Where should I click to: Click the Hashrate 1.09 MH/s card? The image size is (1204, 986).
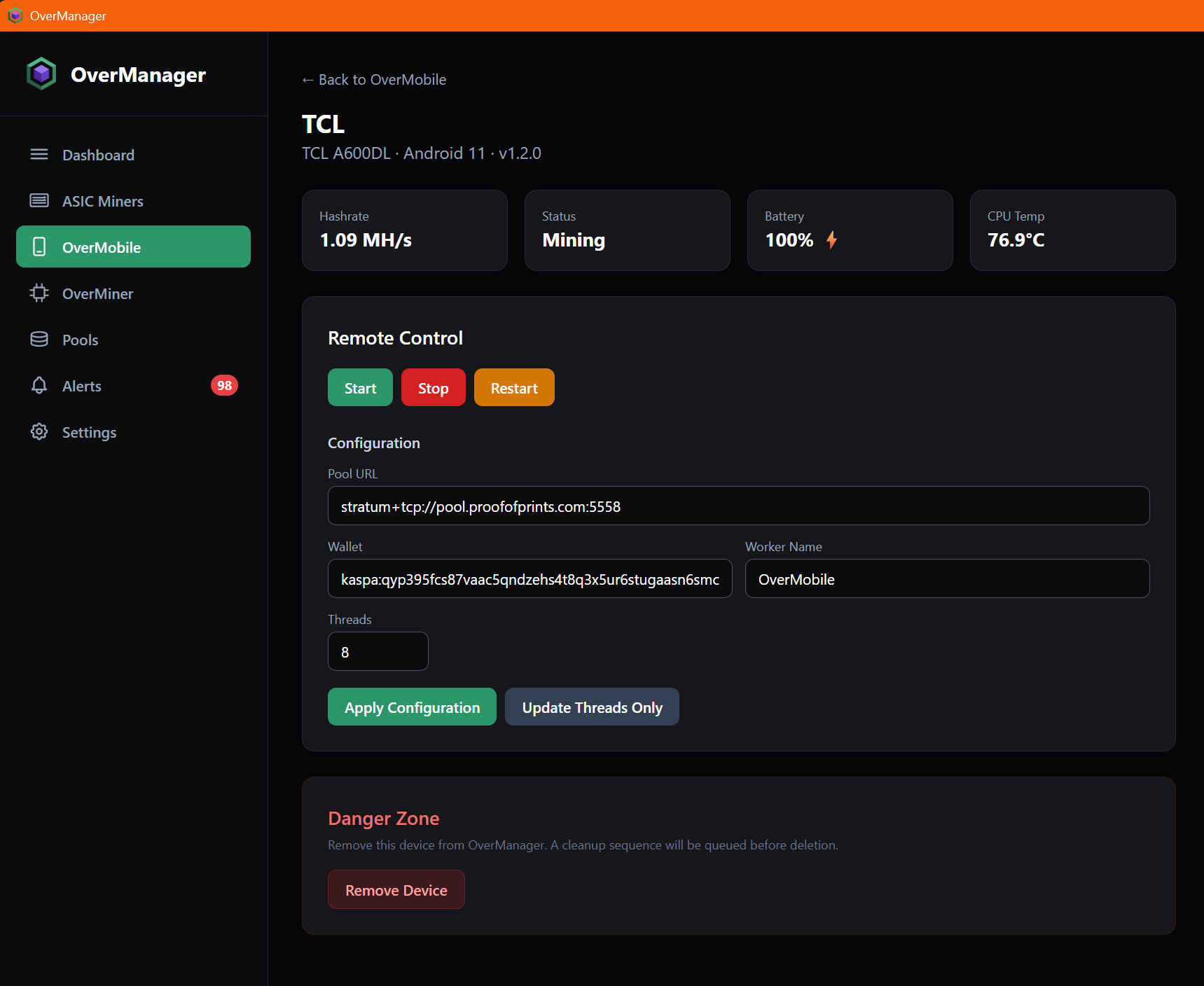[x=404, y=230]
